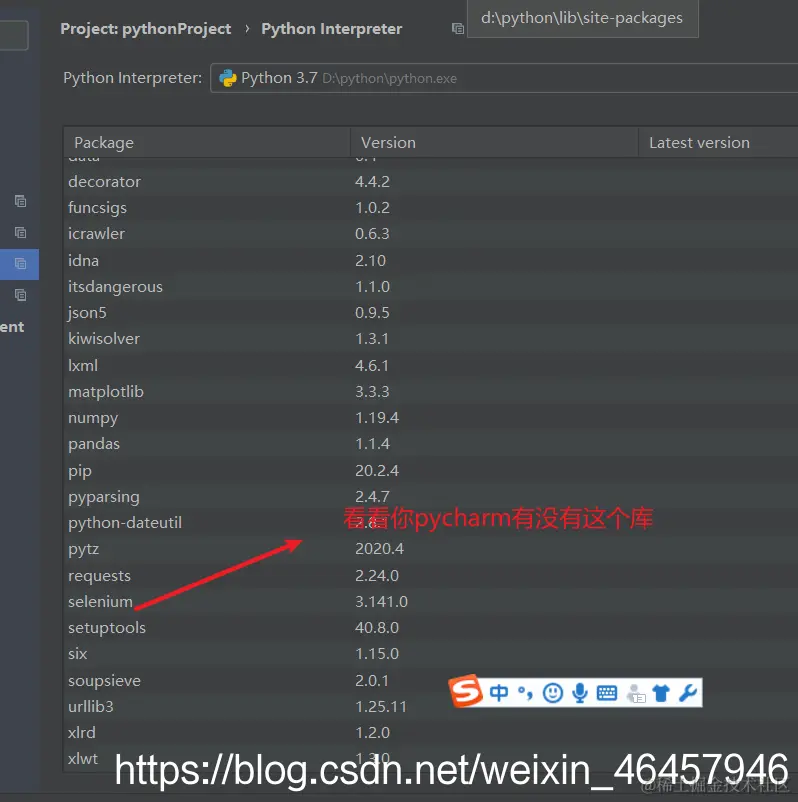Select the json5 package row
Image resolution: width=798 pixels, height=802 pixels.
click(x=431, y=313)
